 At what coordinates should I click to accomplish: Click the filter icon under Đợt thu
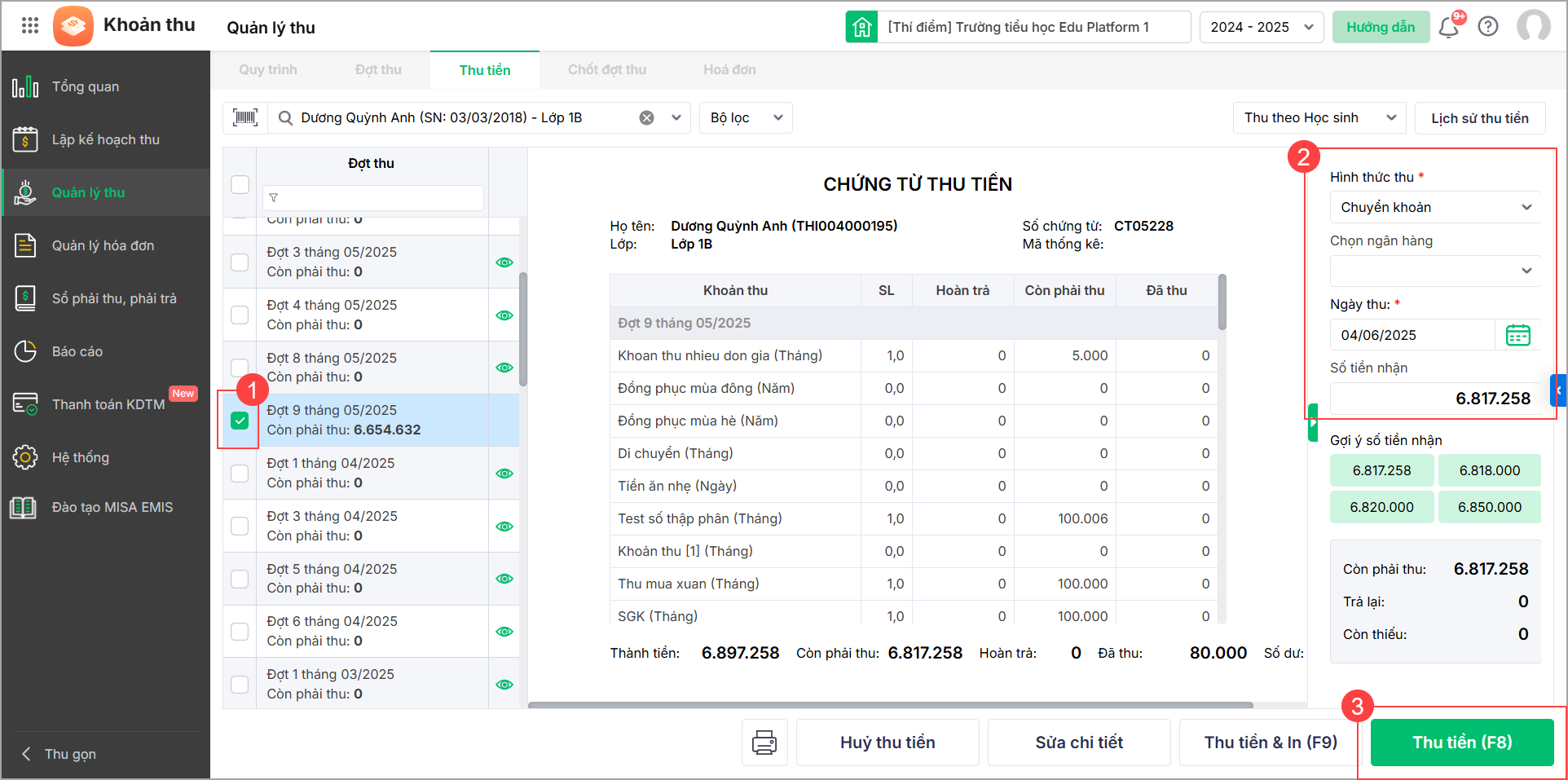274,198
